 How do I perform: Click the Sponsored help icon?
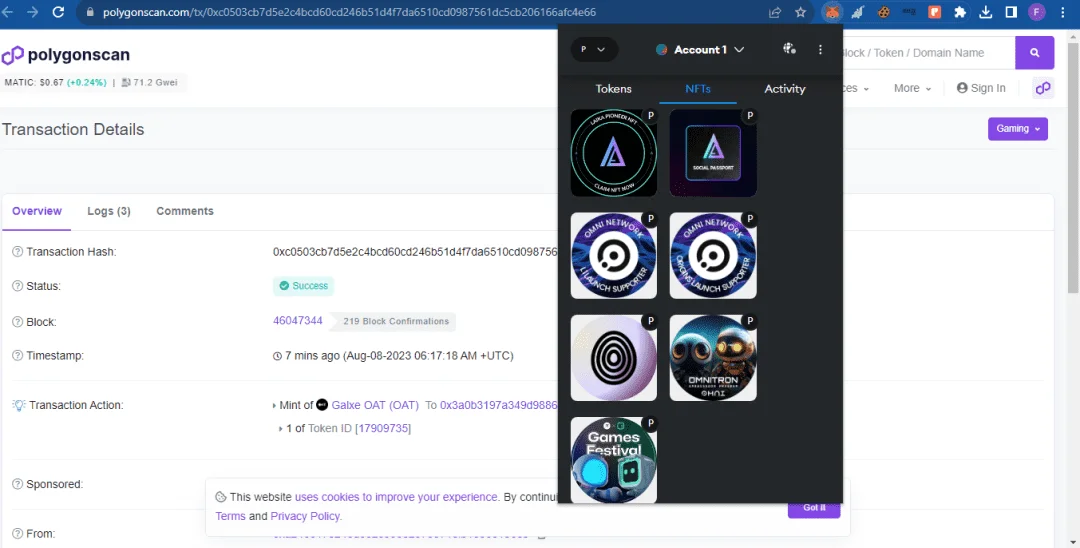click(18, 485)
